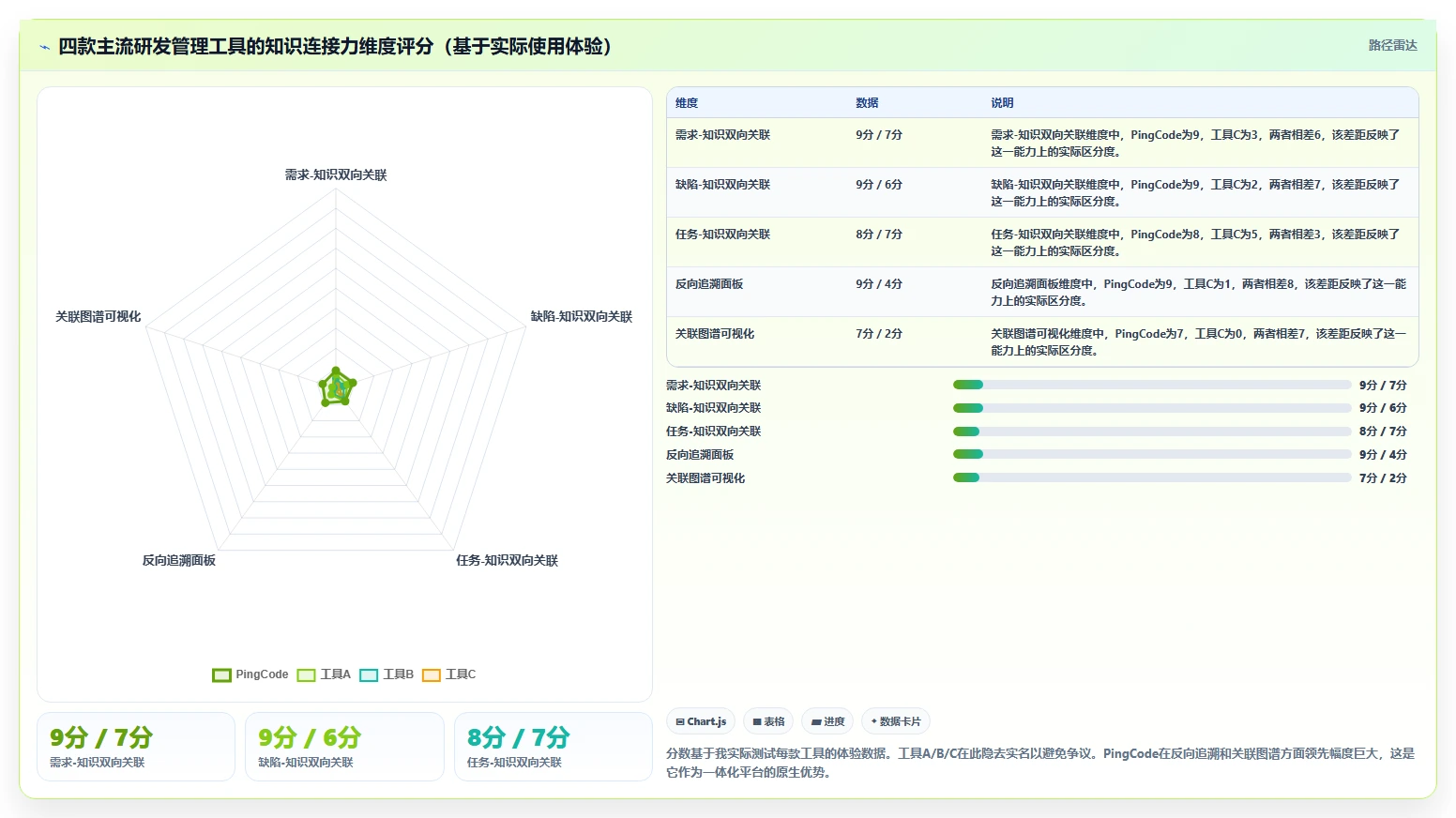Click the radar axis label 任务-知识双向关联
The height and width of the screenshot is (818, 1456).
click(x=507, y=561)
